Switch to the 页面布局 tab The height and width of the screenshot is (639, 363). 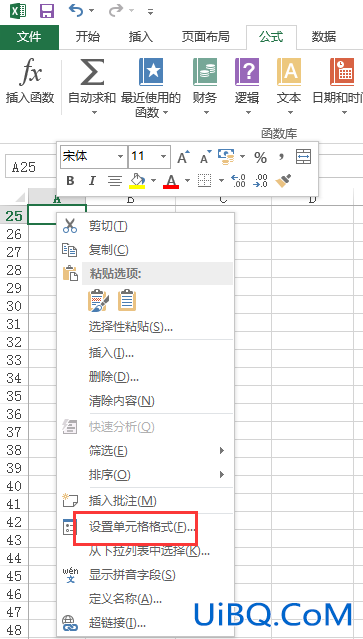[x=205, y=37]
